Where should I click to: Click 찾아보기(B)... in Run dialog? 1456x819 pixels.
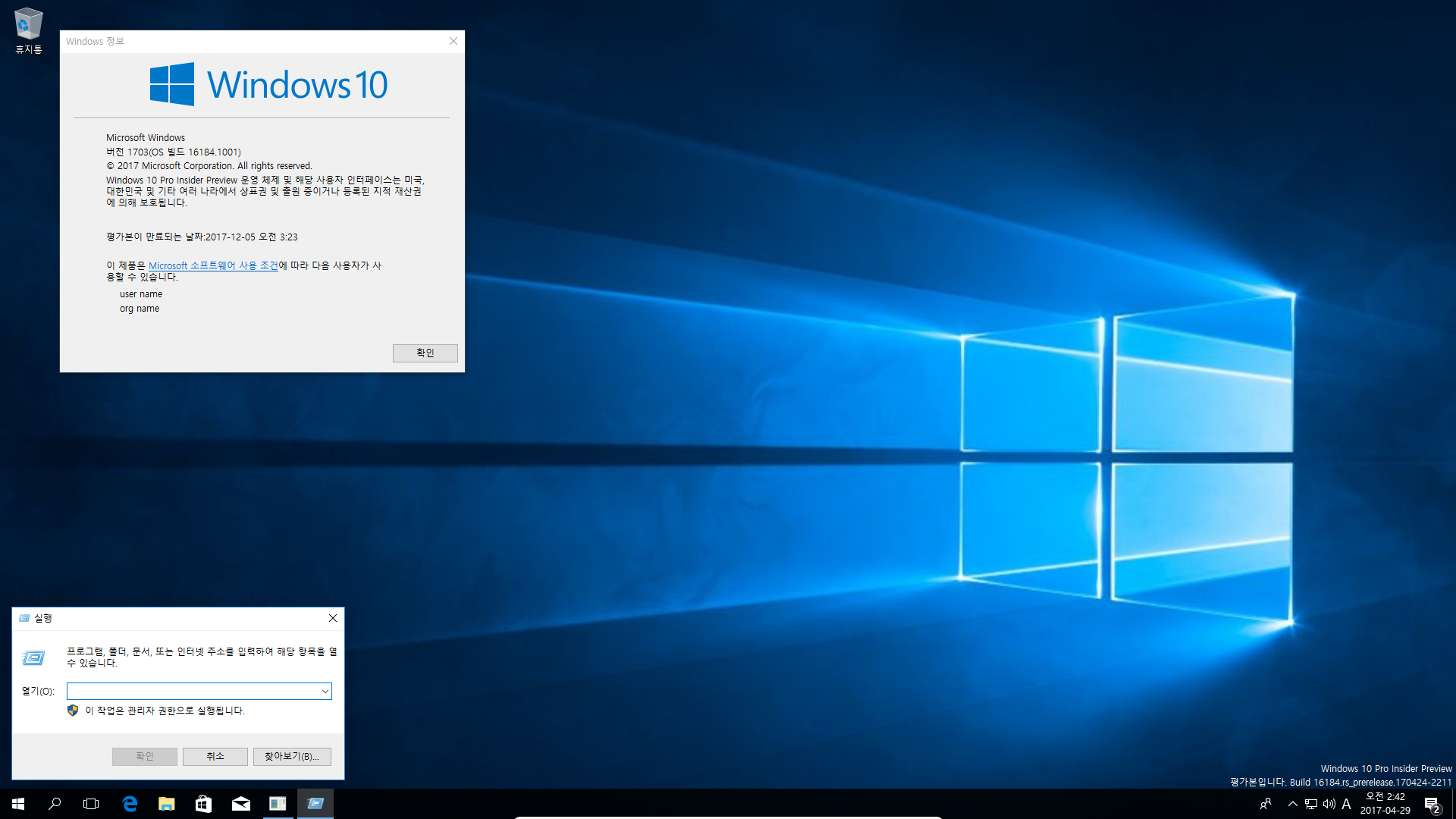(292, 756)
